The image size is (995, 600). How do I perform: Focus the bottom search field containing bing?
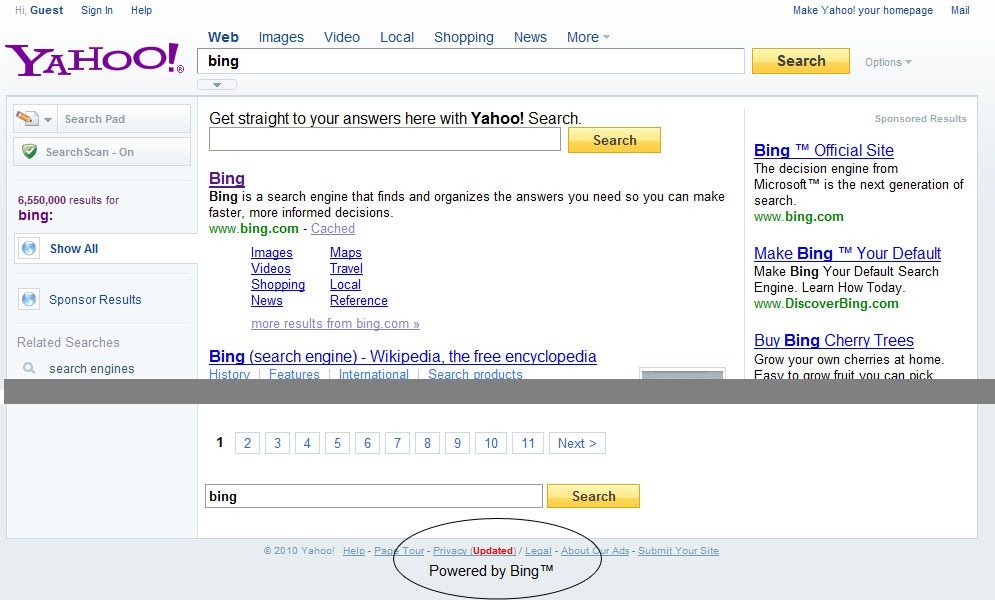(374, 496)
